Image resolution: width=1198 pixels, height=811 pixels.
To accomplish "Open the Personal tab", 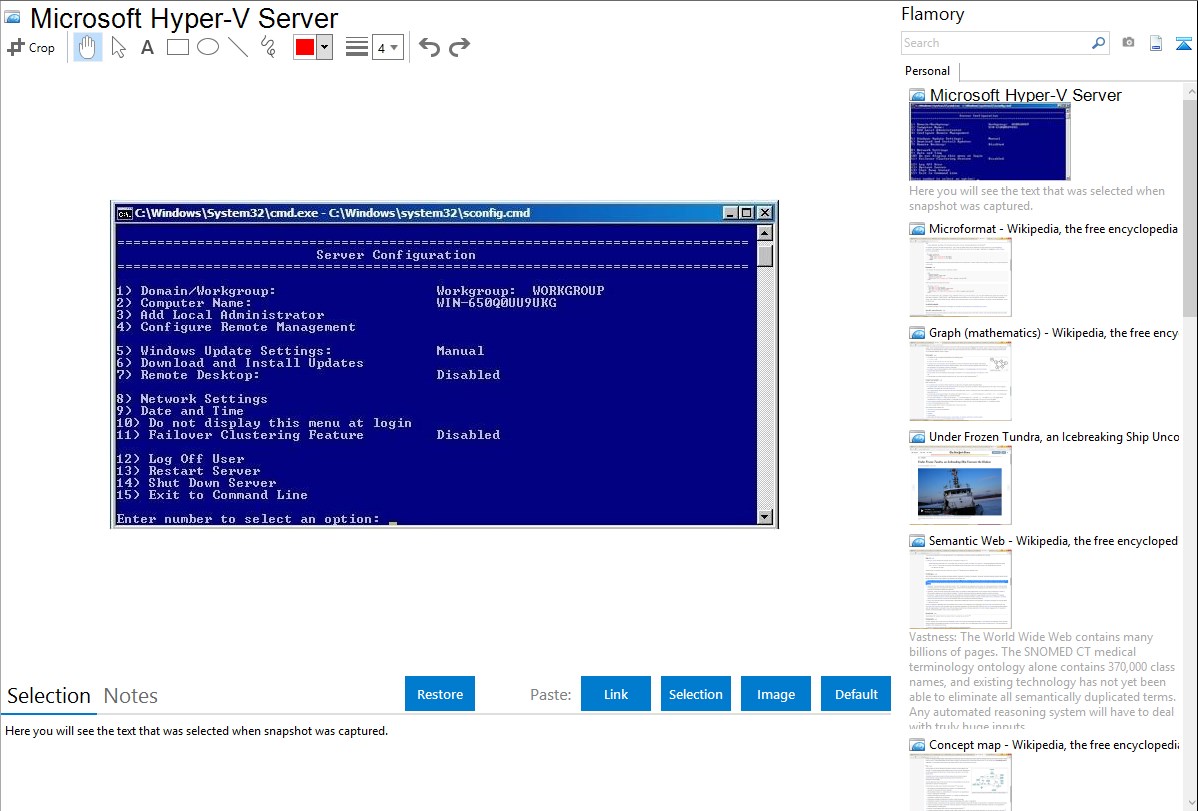I will tap(927, 71).
